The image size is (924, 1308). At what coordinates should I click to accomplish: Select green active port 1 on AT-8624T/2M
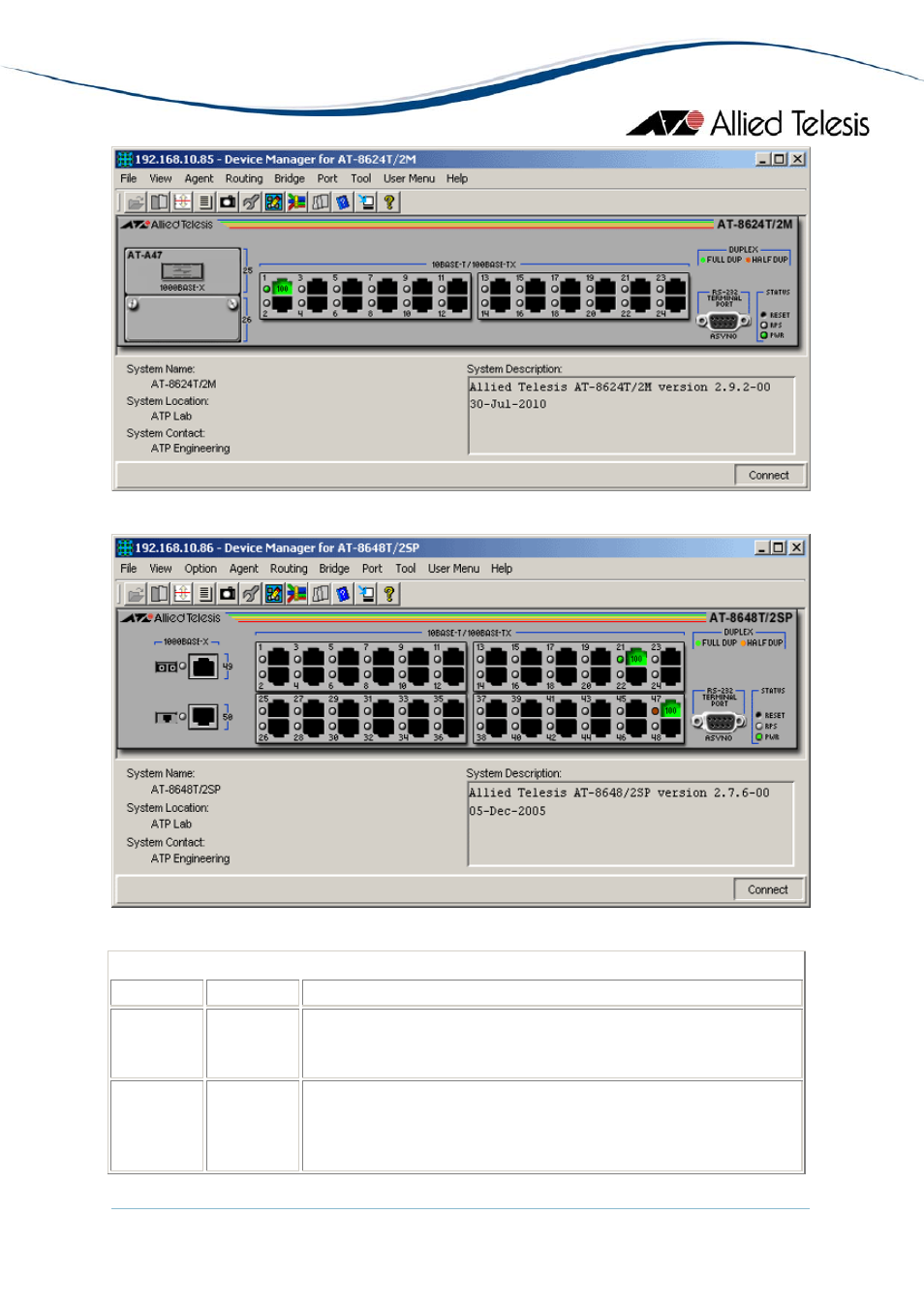click(282, 287)
